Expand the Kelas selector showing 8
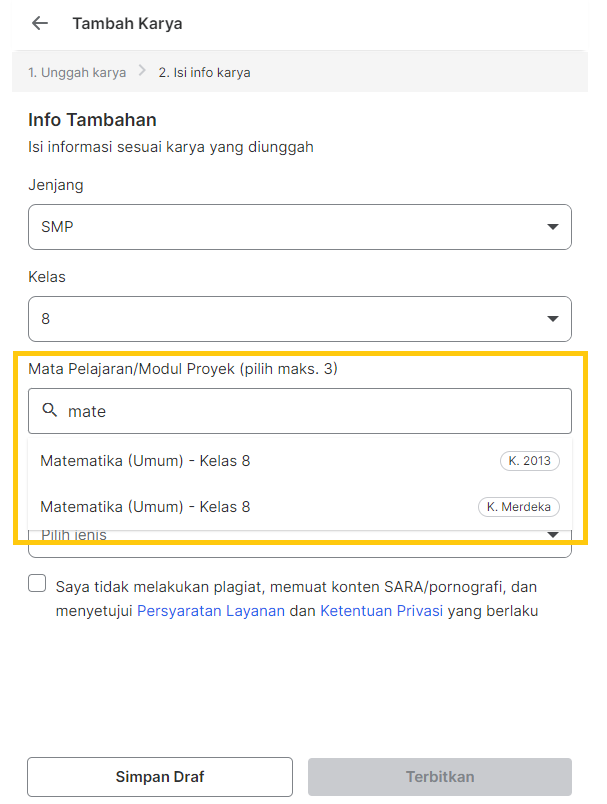The width and height of the screenshot is (607, 804). coord(299,319)
